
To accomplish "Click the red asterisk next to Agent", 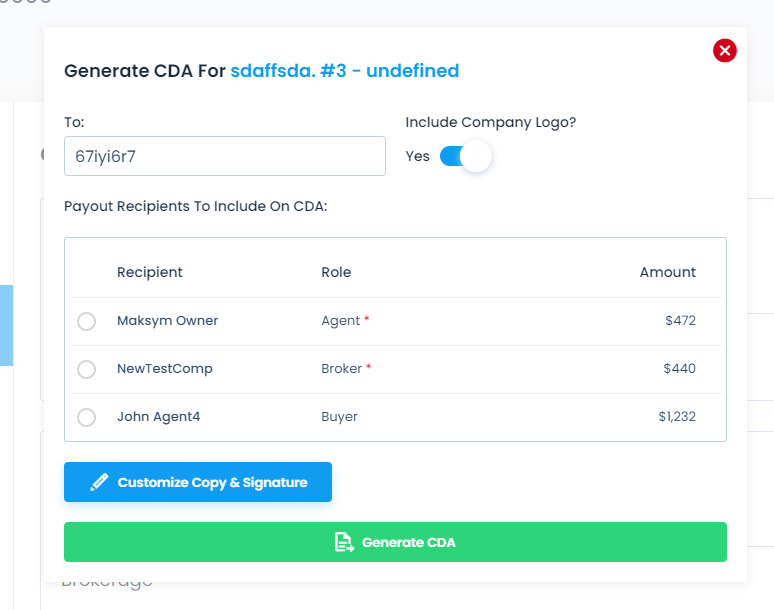I will (366, 318).
